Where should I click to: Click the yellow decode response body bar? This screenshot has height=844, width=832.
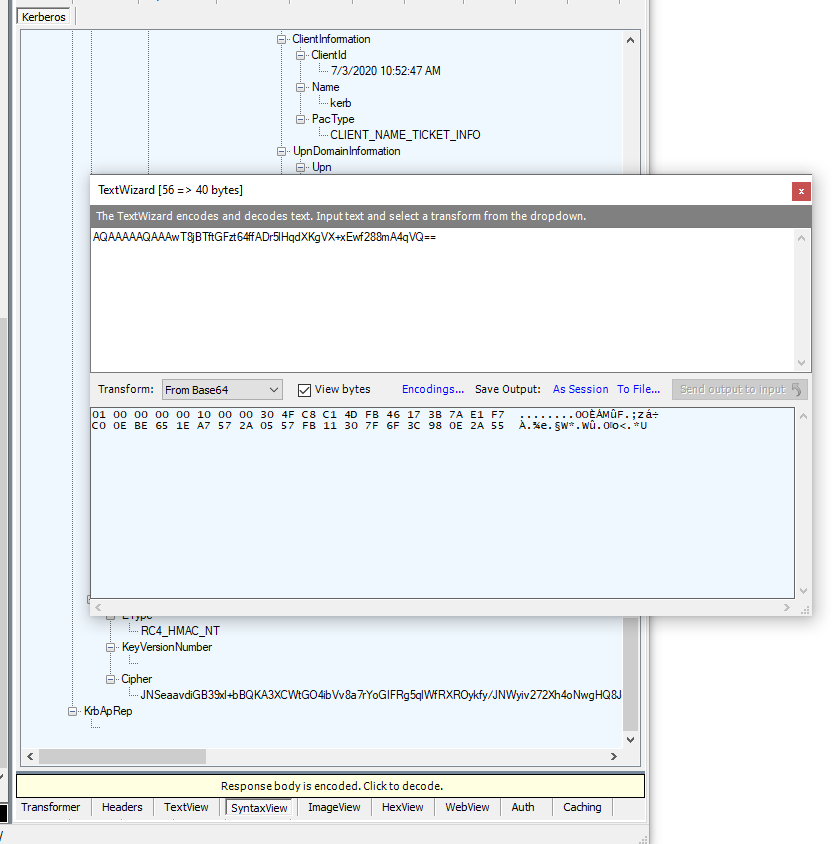coord(331,786)
